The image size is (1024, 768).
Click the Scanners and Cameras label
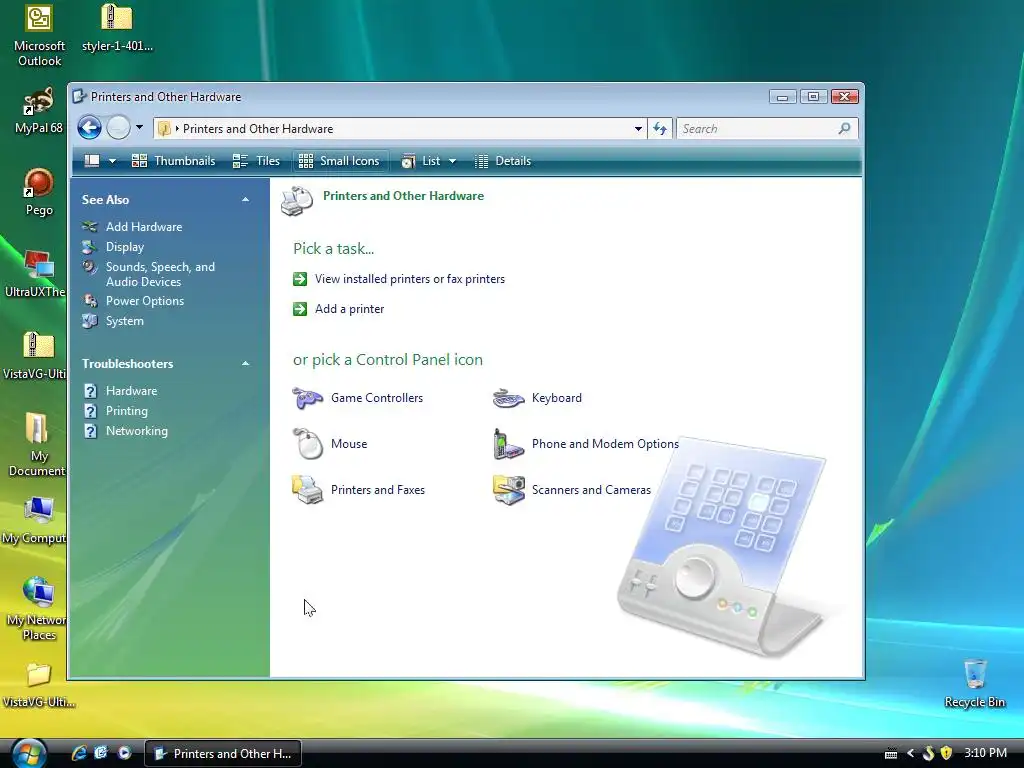592,490
